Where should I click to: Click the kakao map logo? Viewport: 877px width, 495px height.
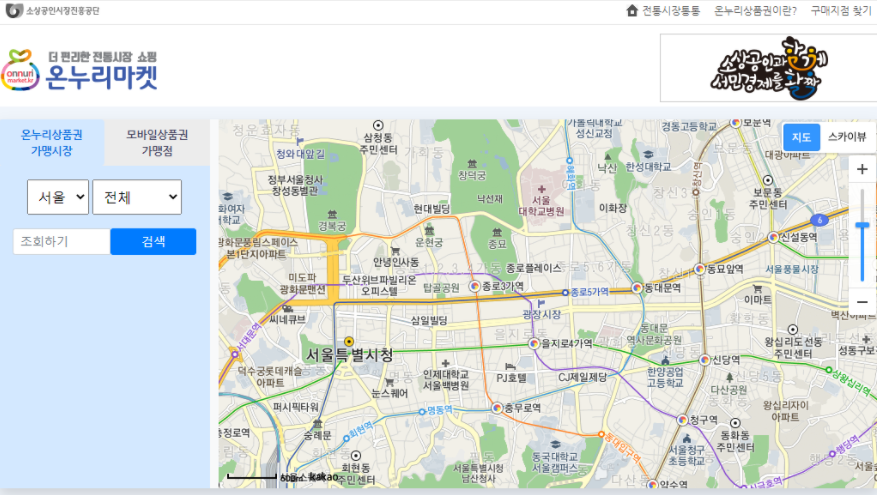pos(324,477)
